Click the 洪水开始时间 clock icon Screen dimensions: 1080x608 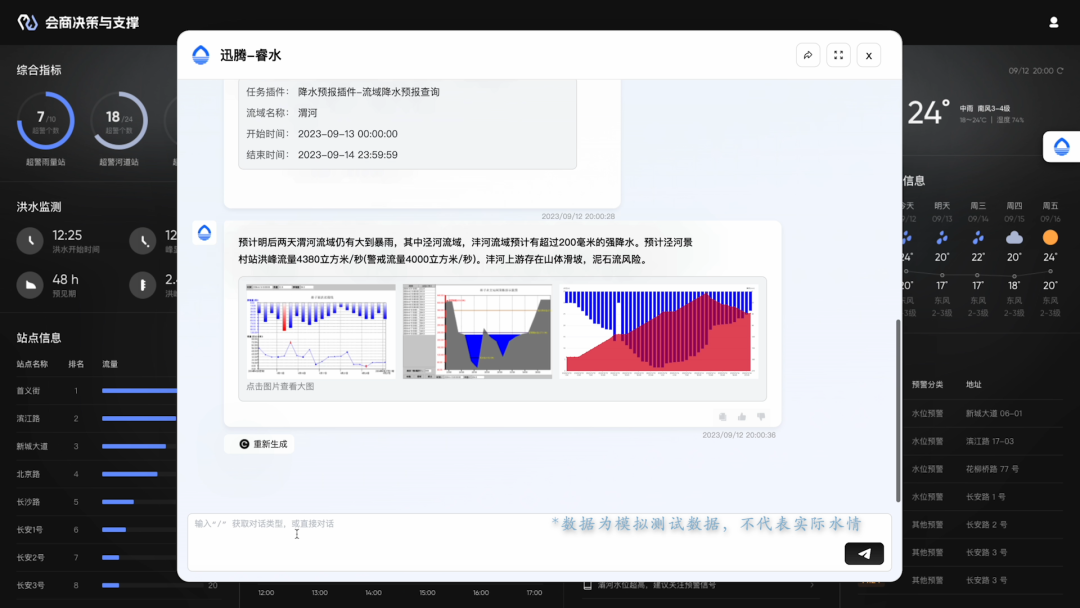click(x=30, y=241)
